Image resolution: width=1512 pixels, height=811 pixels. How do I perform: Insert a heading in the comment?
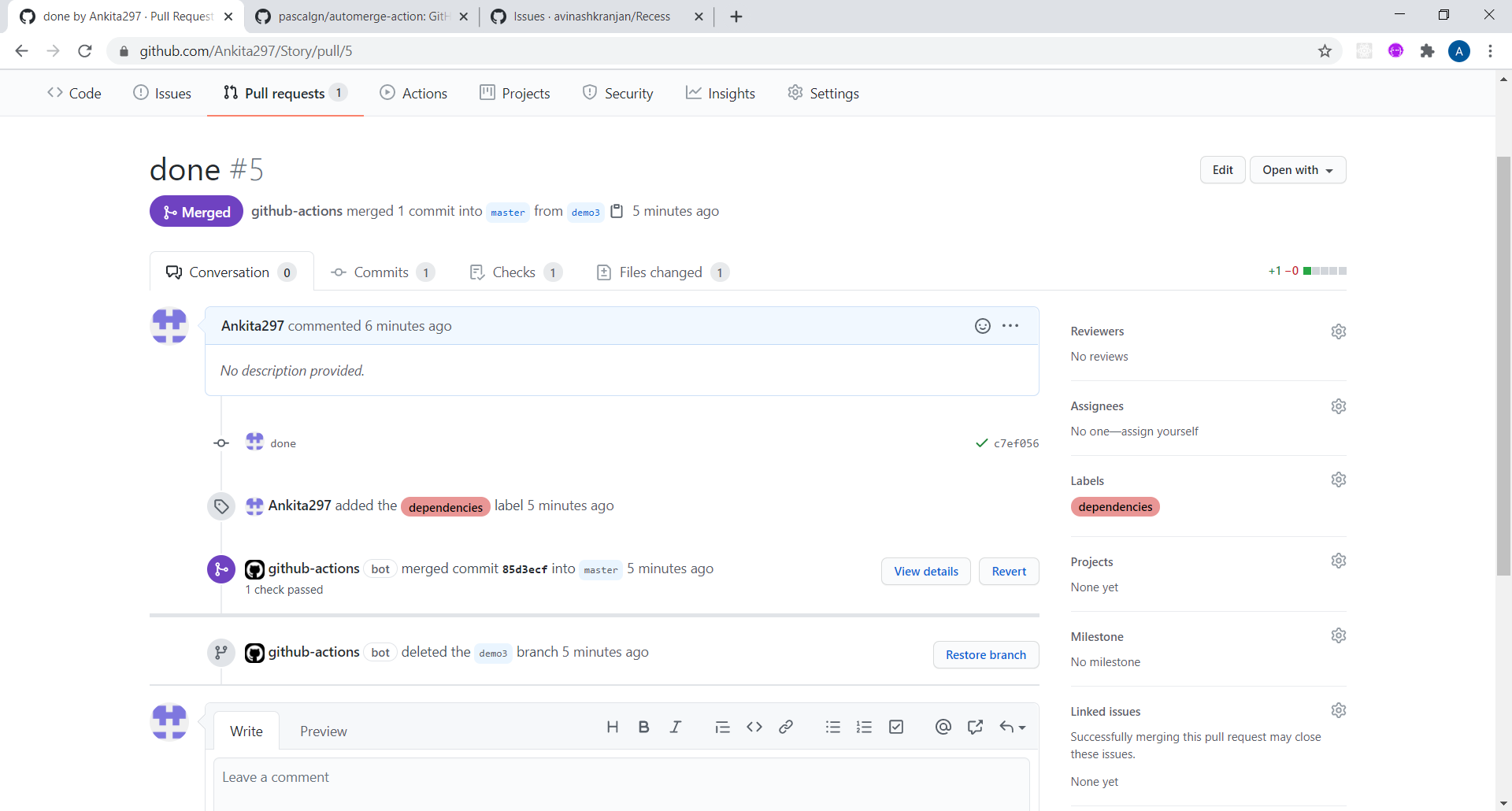613,727
